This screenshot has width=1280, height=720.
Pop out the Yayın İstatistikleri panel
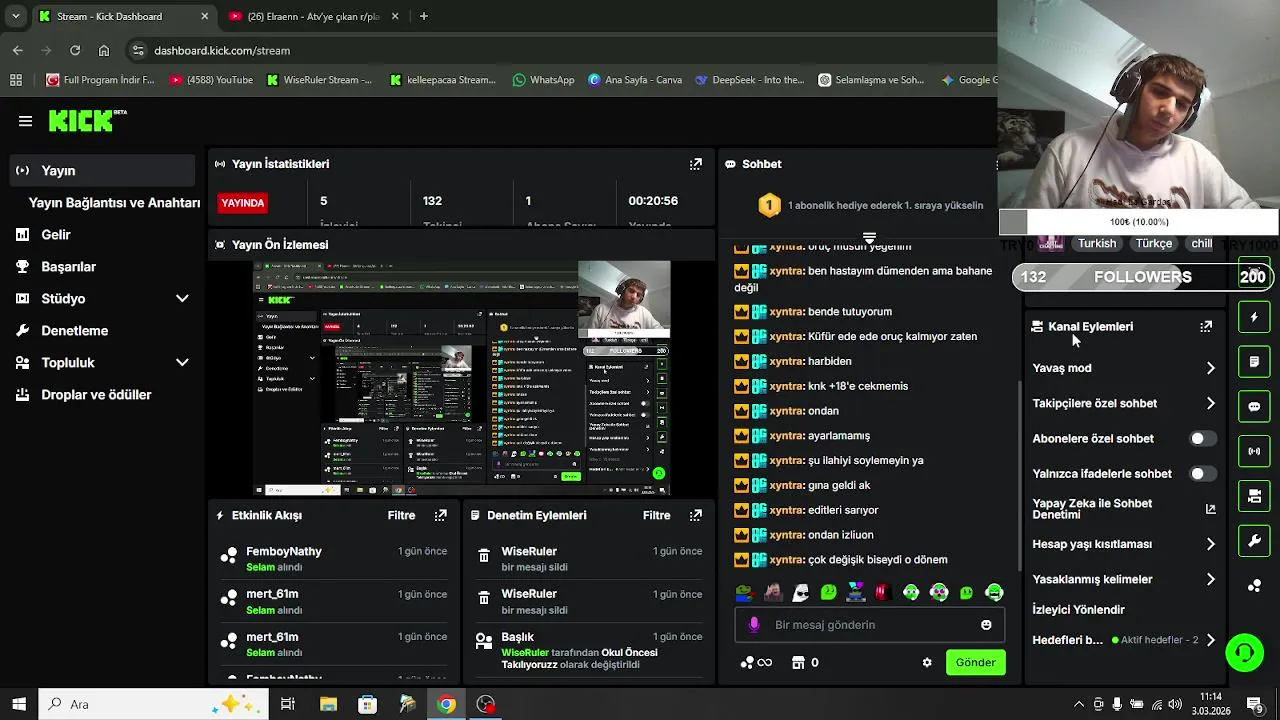point(696,164)
